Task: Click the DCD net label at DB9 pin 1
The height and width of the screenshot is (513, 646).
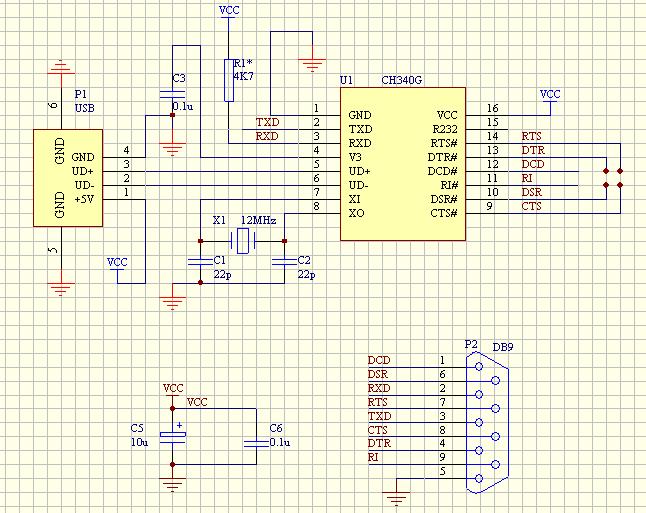Action: click(378, 360)
